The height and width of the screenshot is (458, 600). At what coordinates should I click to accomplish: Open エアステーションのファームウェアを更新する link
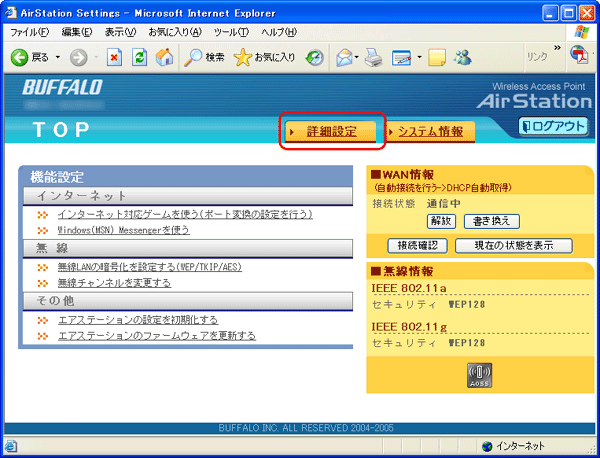click(157, 336)
